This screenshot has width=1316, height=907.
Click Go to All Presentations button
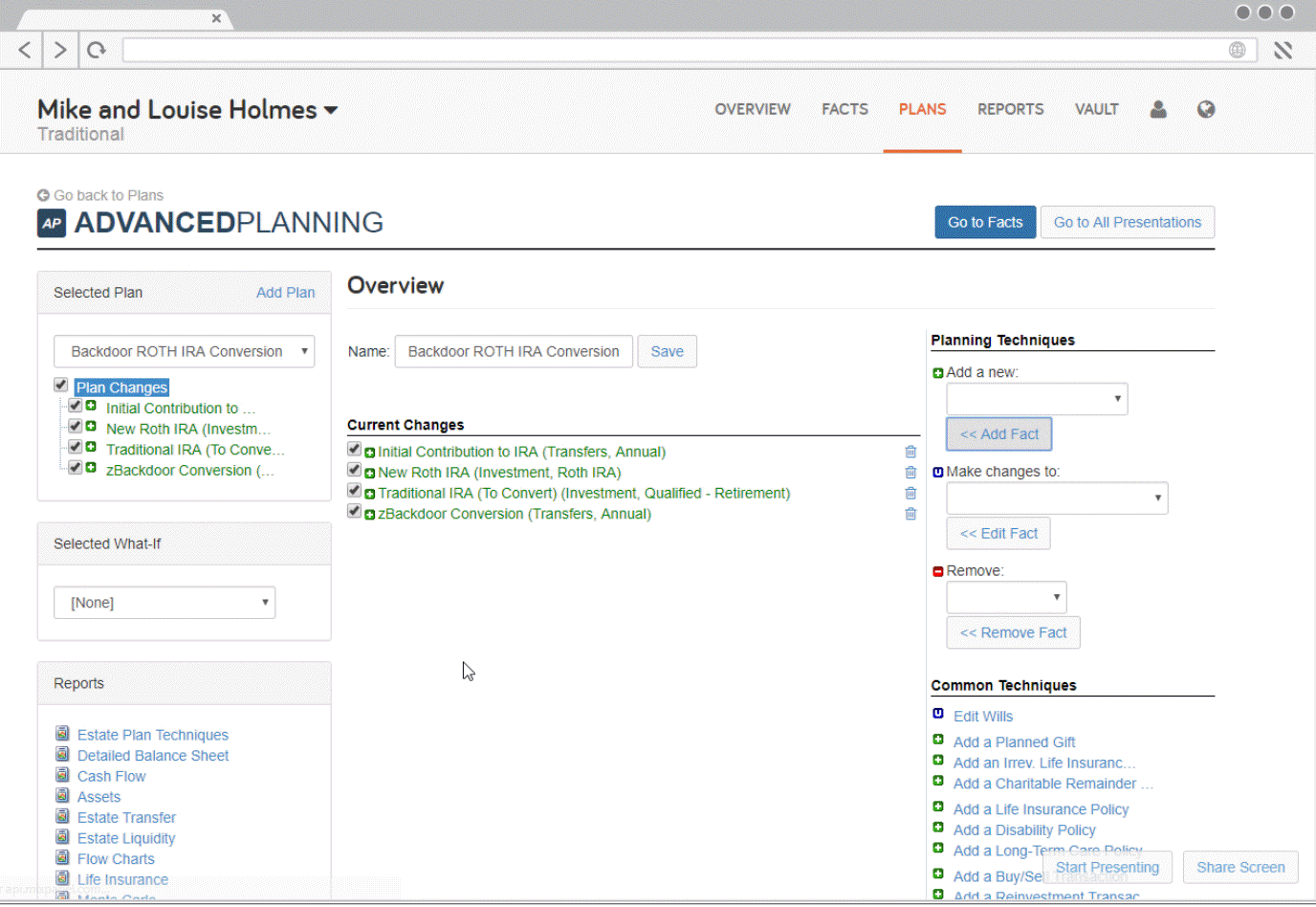coord(1128,222)
